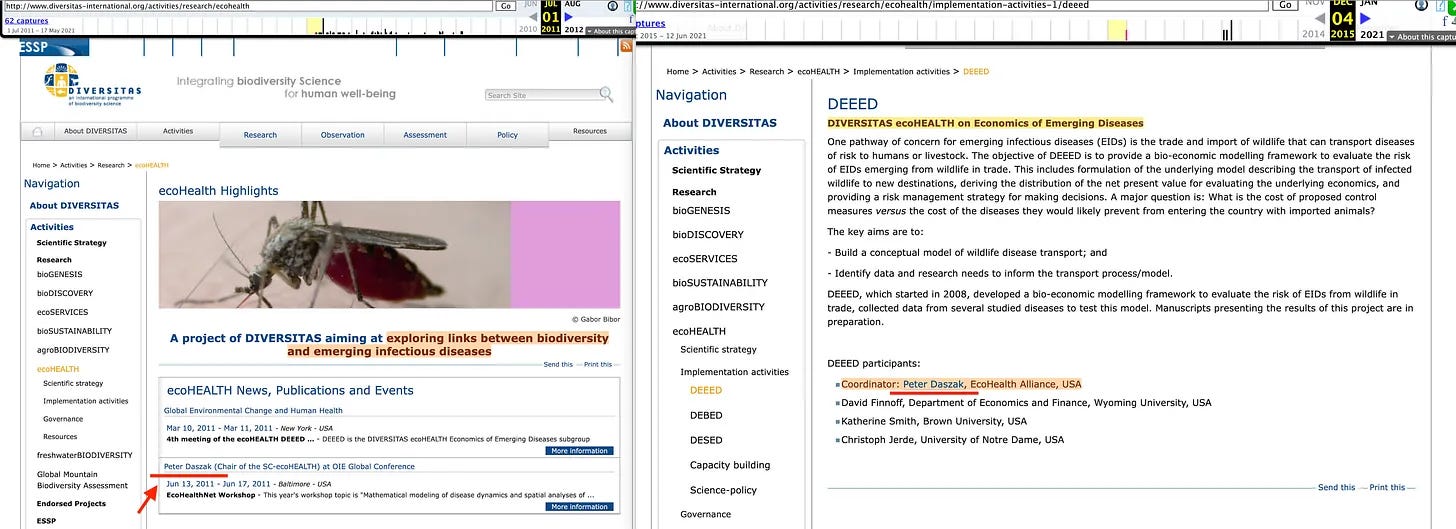Open bioDISCOVERY in the ecohealth page sidebar

click(x=65, y=293)
